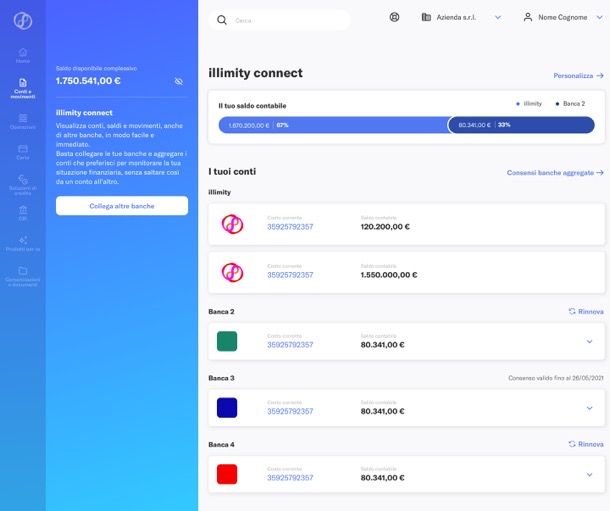Open Soluzioni di credito sidebar item

[x=23, y=185]
